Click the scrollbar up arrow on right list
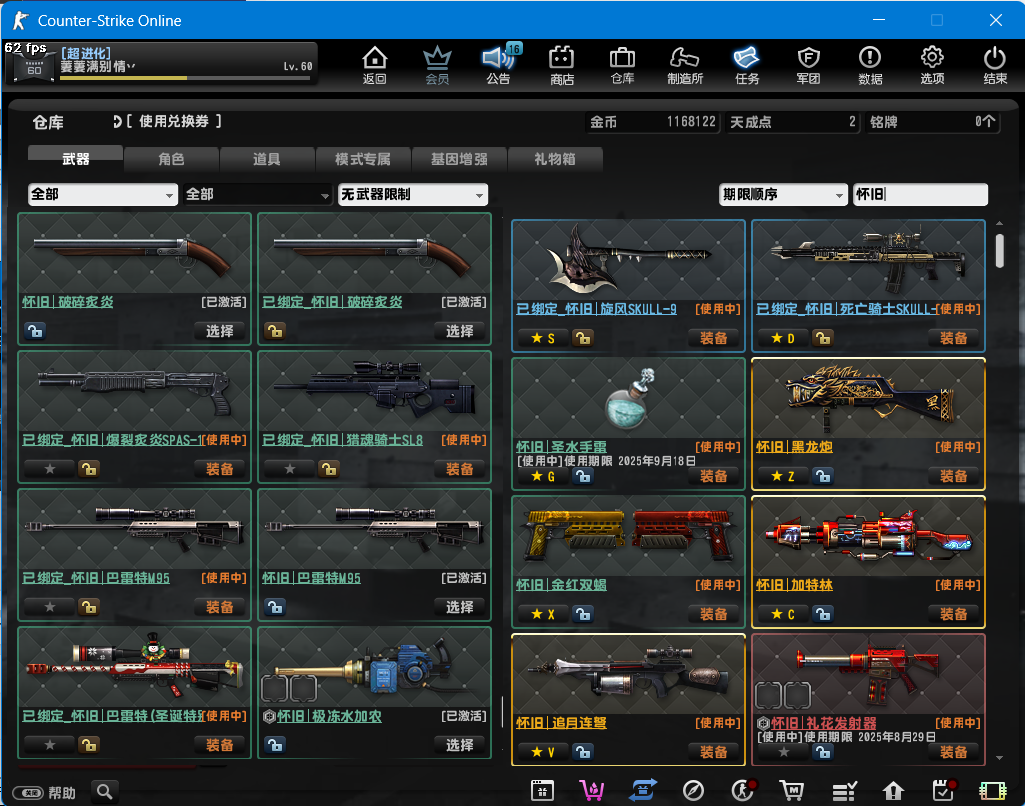This screenshot has width=1025, height=806. point(999,224)
